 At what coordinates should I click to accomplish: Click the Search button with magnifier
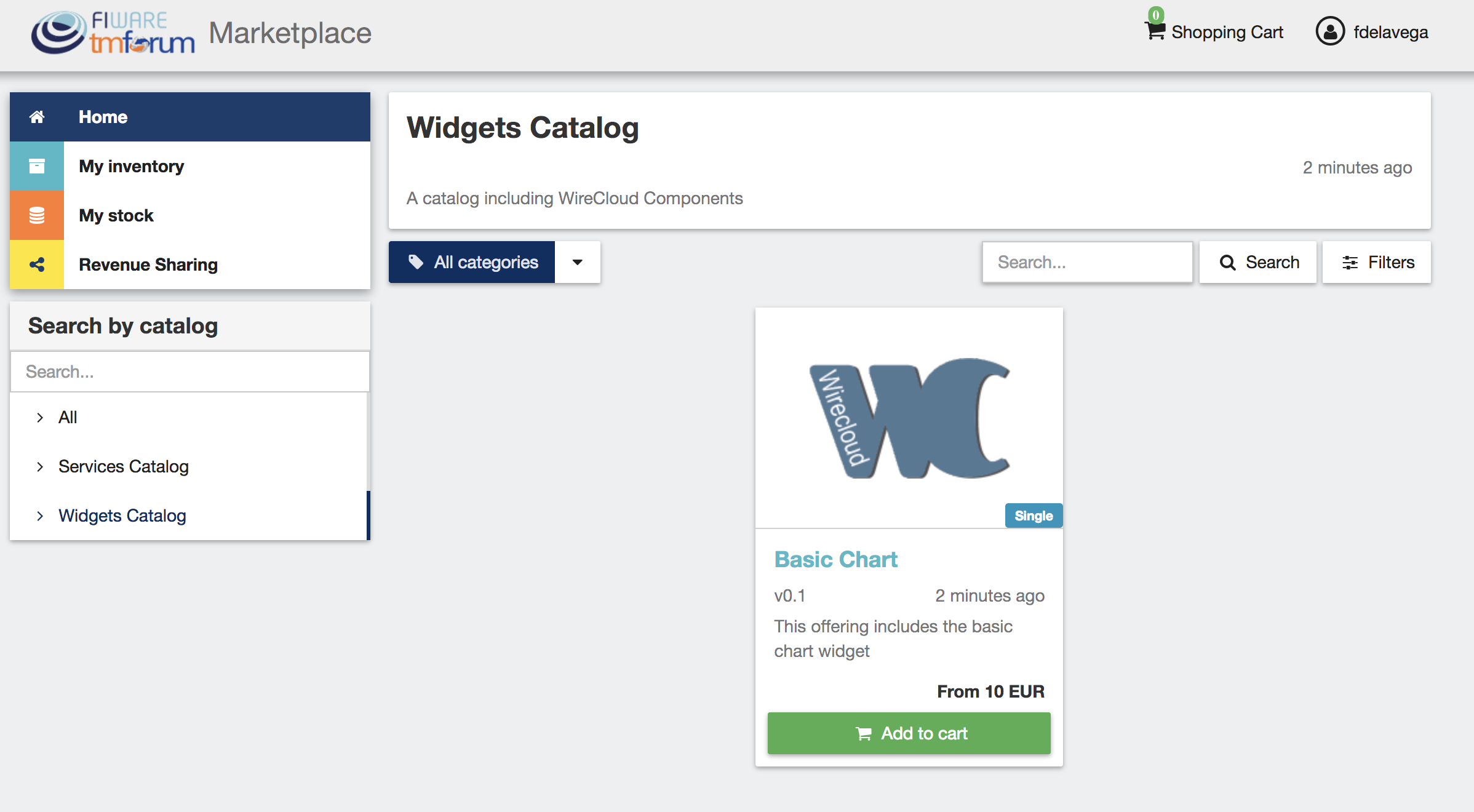pyautogui.click(x=1258, y=262)
